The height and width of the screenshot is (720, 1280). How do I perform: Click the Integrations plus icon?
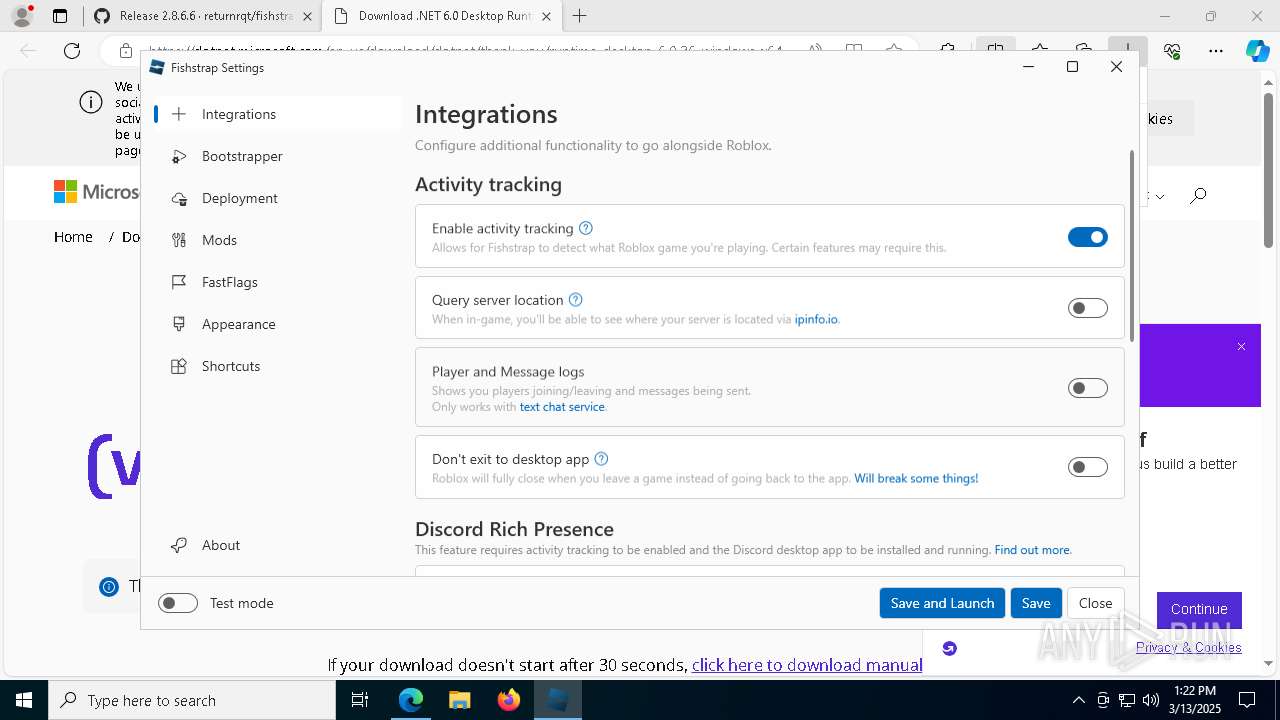(179, 114)
